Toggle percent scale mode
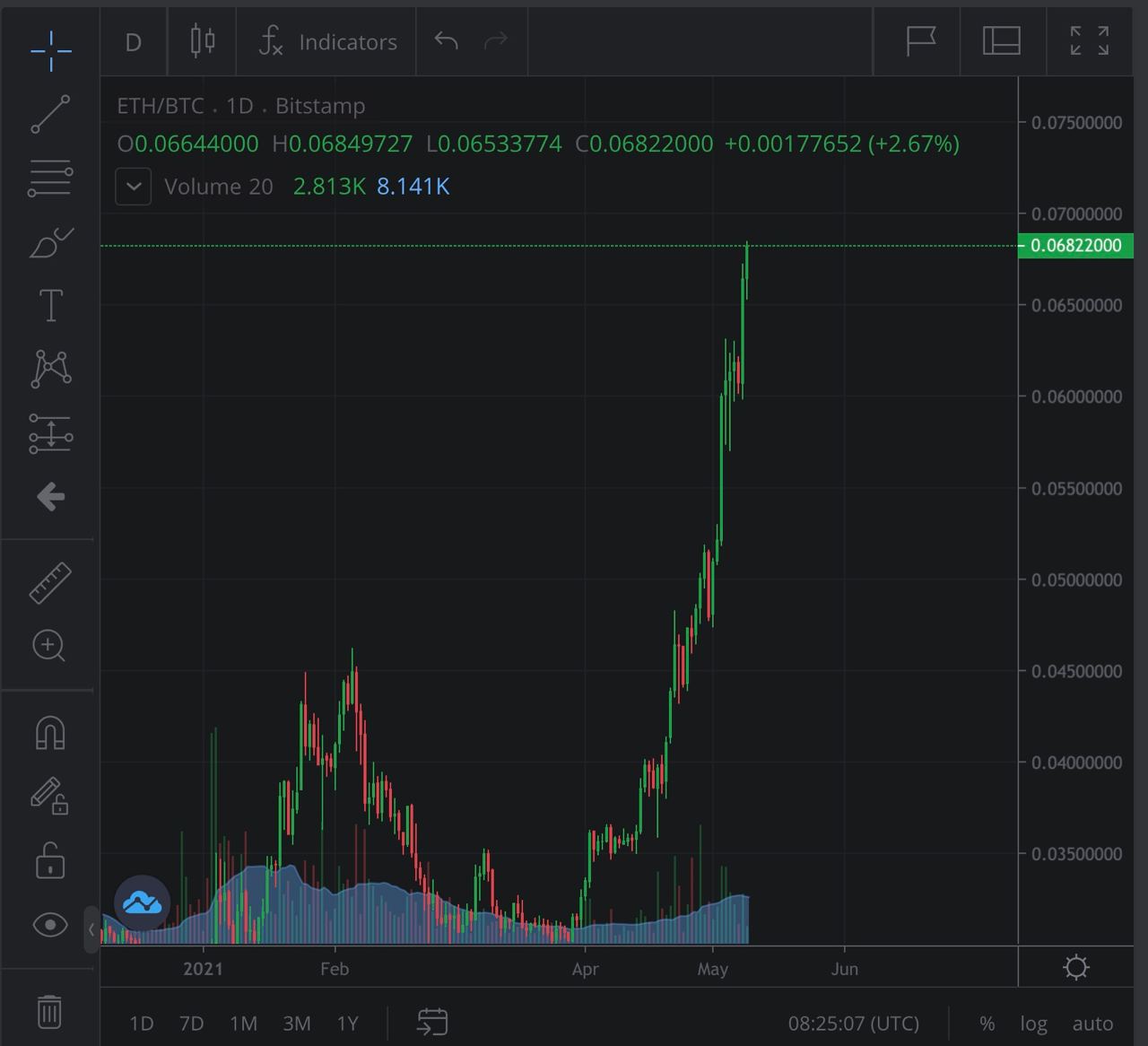Screen dimensions: 1148x1046 pyautogui.click(x=987, y=1024)
